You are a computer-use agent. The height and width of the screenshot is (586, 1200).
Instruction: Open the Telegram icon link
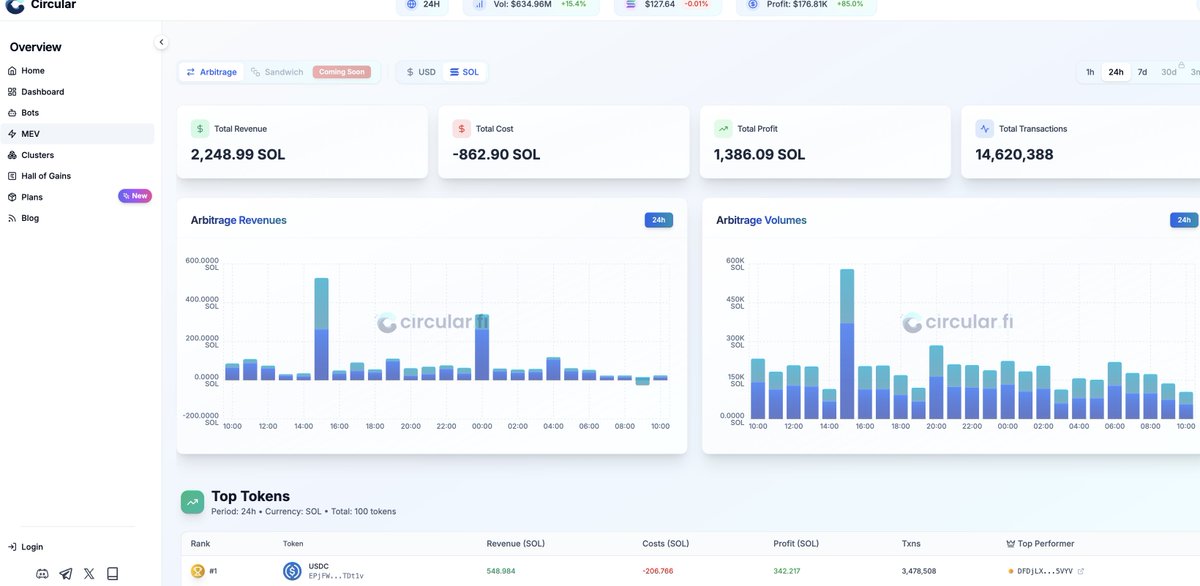click(66, 574)
